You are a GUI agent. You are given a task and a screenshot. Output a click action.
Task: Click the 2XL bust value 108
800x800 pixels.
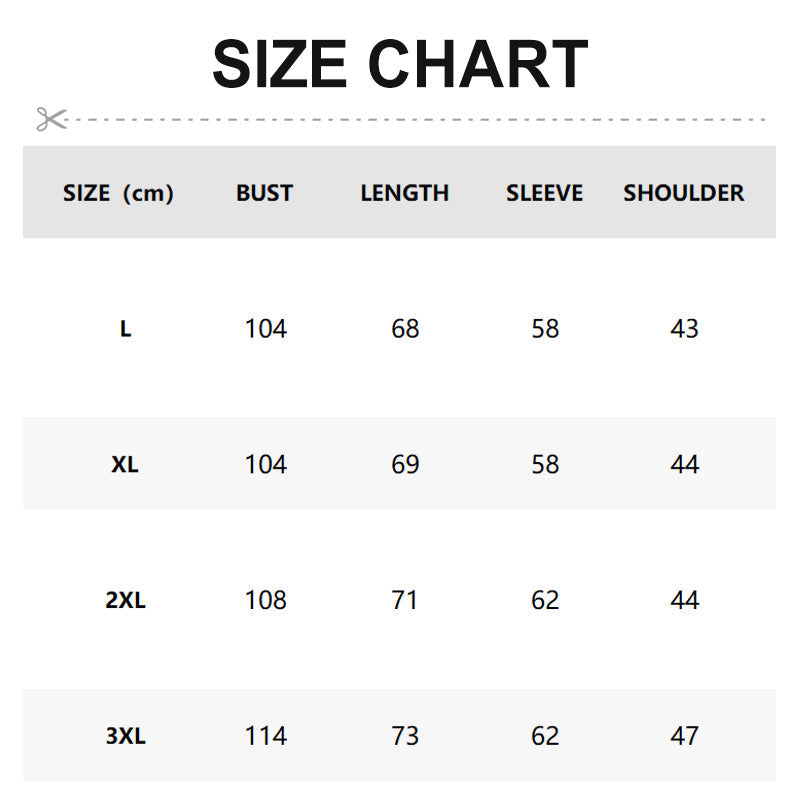coord(265,601)
